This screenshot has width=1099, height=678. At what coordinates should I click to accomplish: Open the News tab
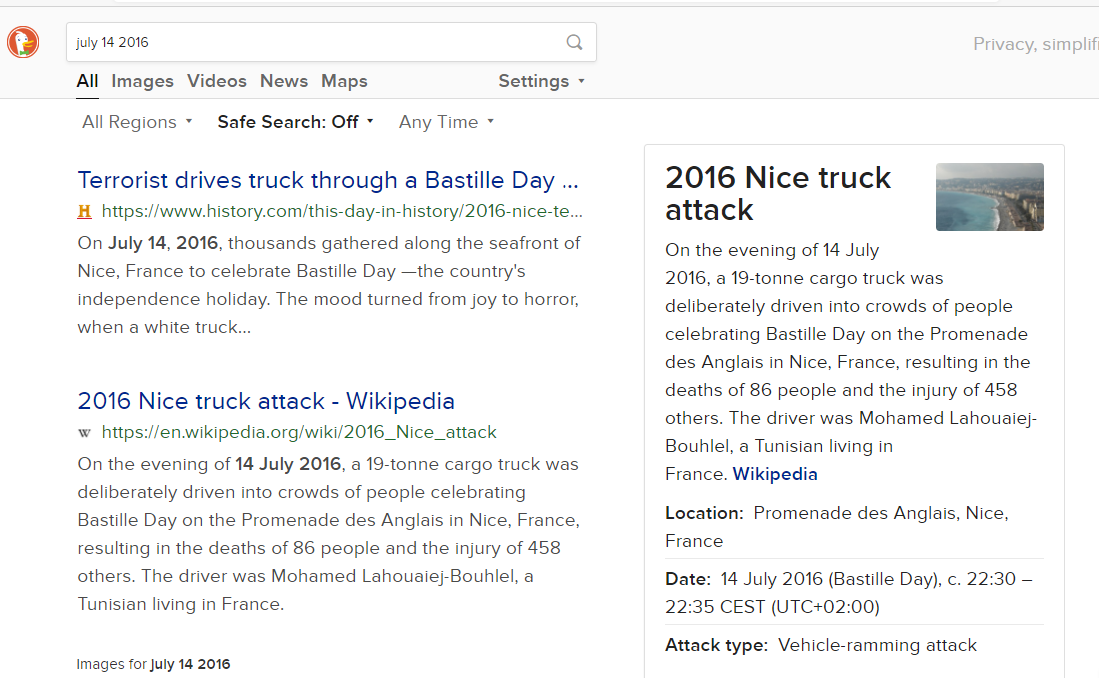pos(284,81)
